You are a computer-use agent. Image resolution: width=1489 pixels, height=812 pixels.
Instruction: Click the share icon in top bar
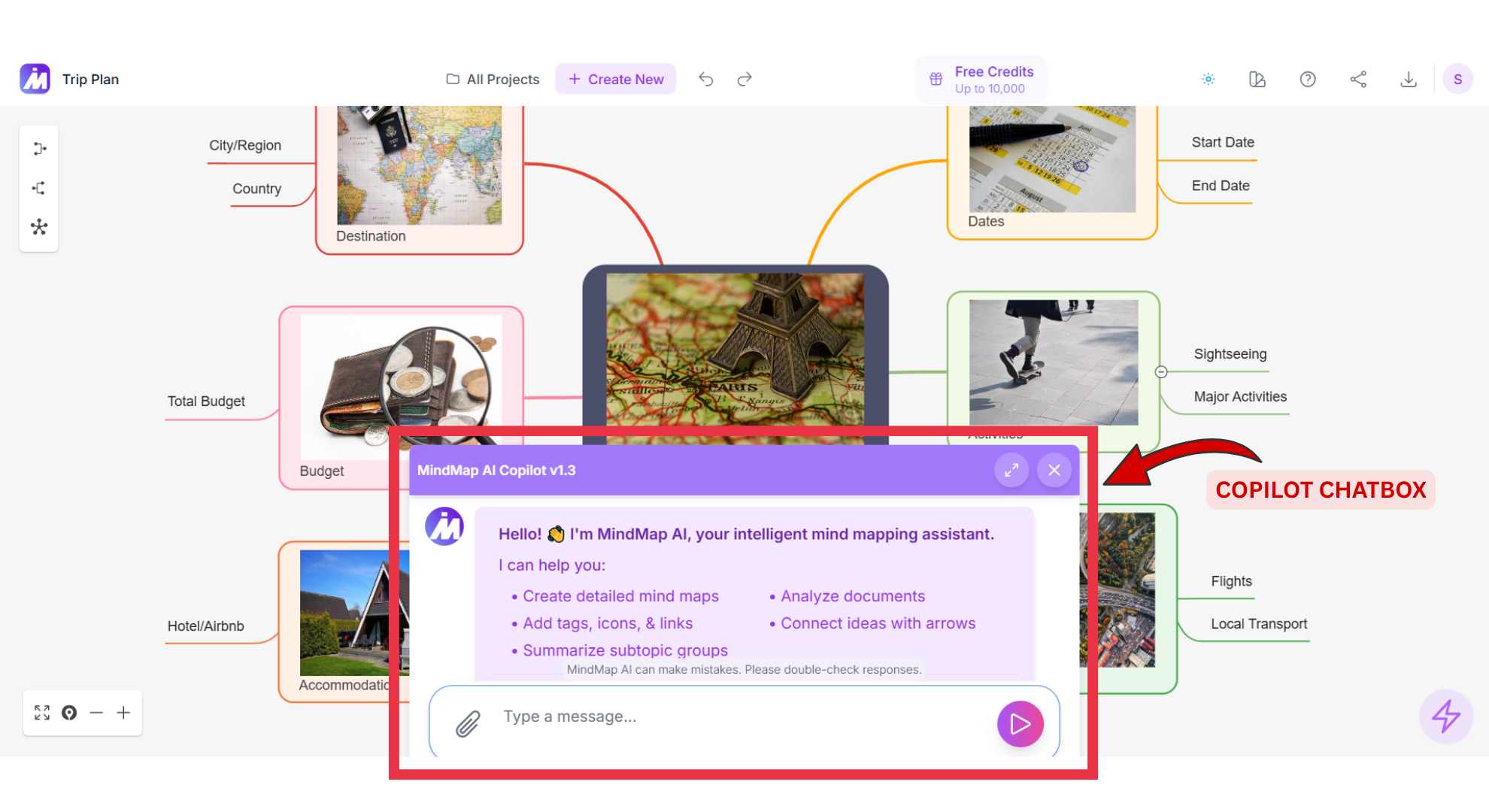pyautogui.click(x=1358, y=79)
